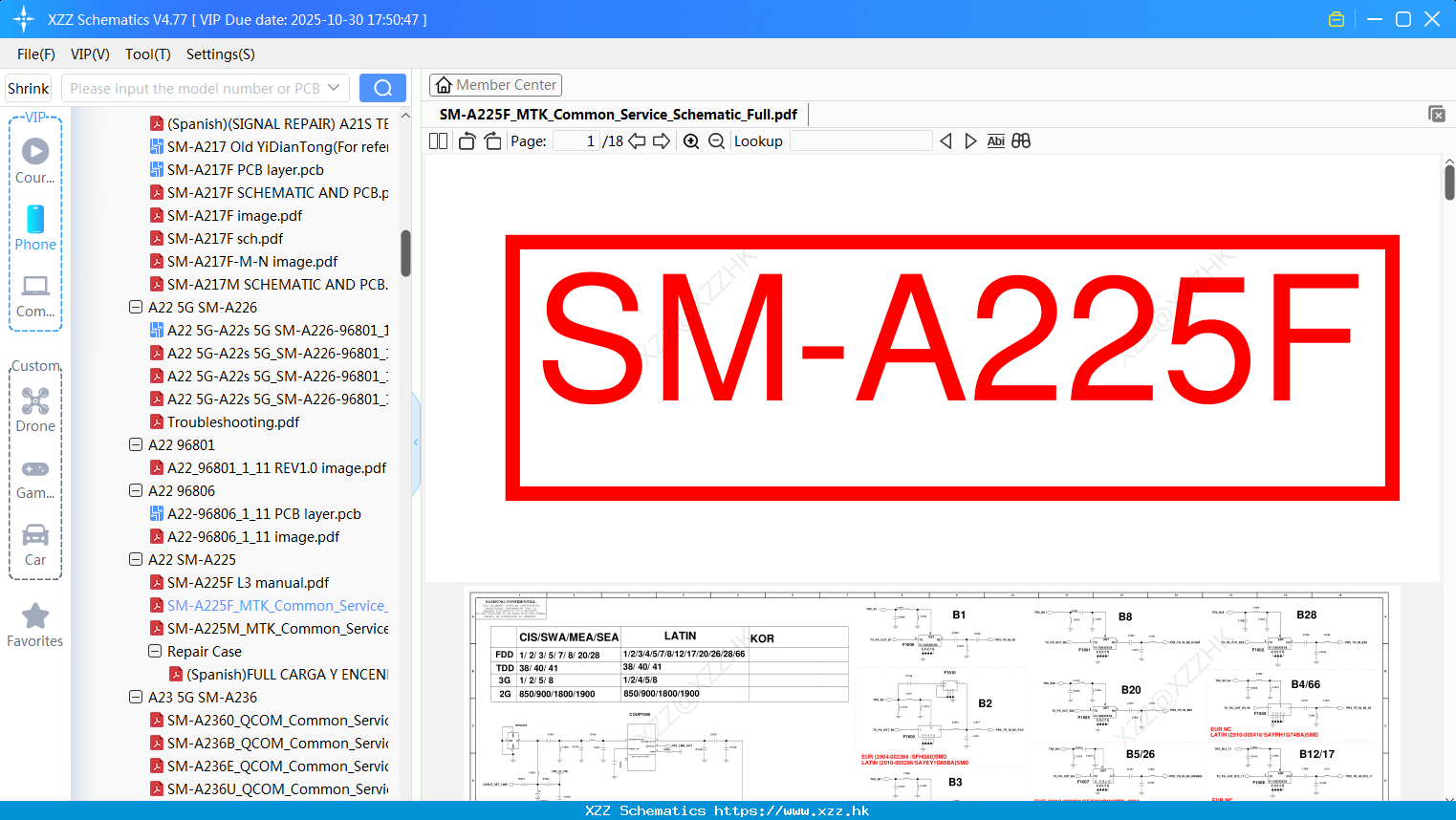This screenshot has height=820, width=1456.
Task: Go to the previous page arrow
Action: [x=637, y=140]
